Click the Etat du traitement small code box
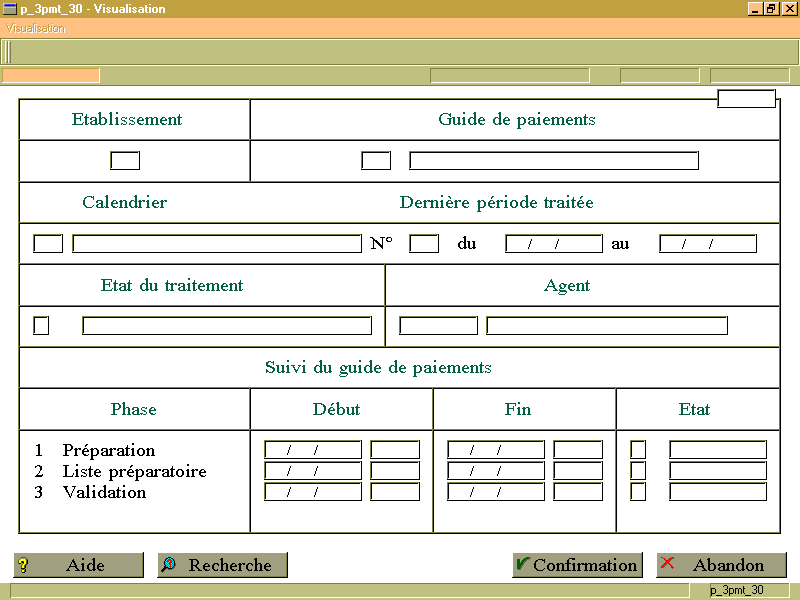800x600 pixels. [x=41, y=326]
